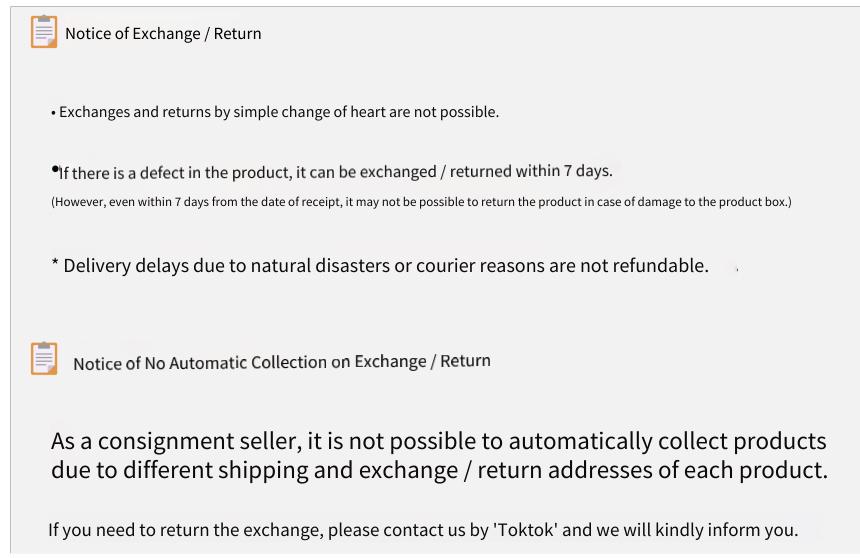The height and width of the screenshot is (558, 860).
Task: Click the bullet before 'If there is a defect'
Action: (x=55, y=169)
